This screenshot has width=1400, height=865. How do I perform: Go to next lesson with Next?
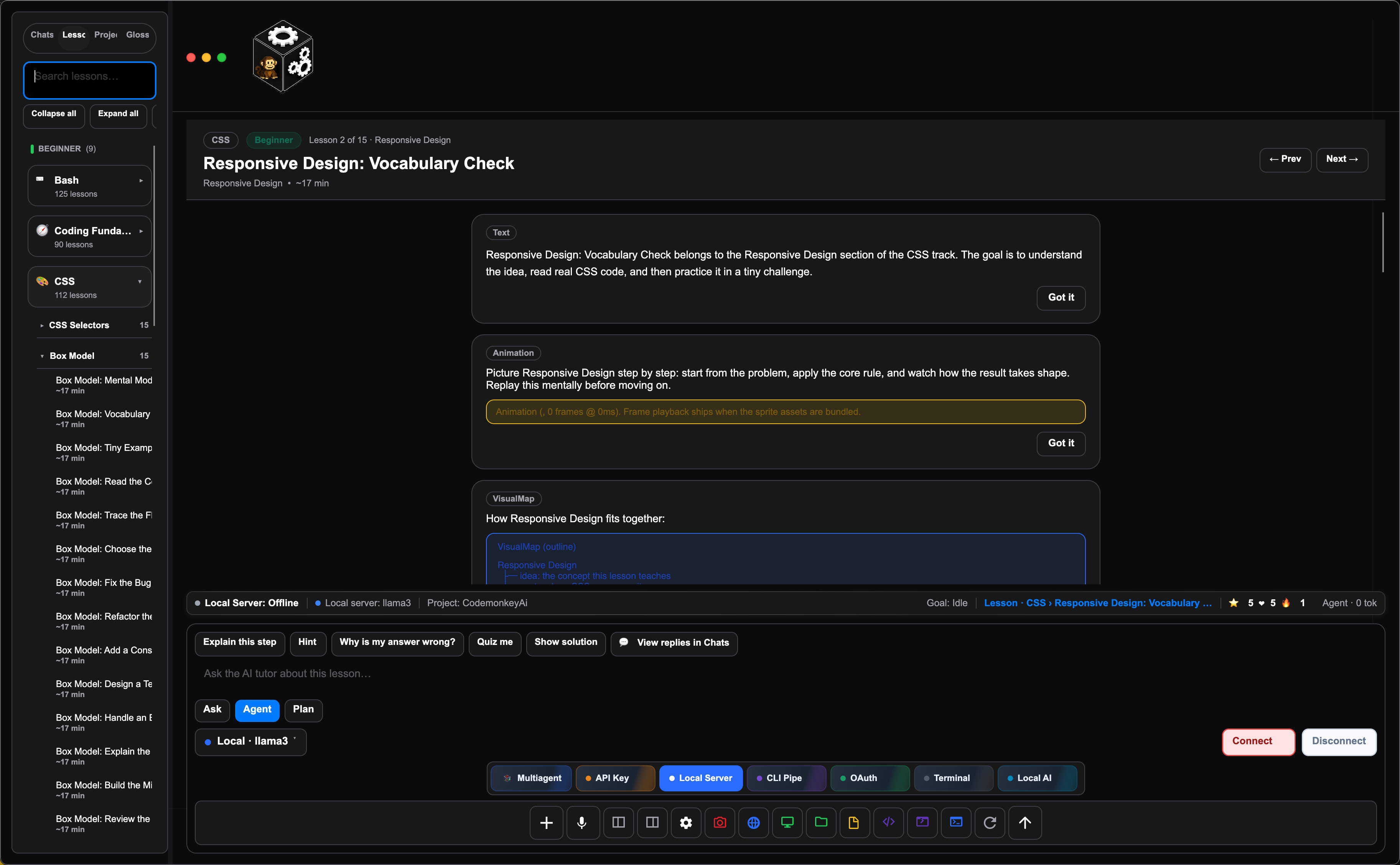click(1342, 160)
